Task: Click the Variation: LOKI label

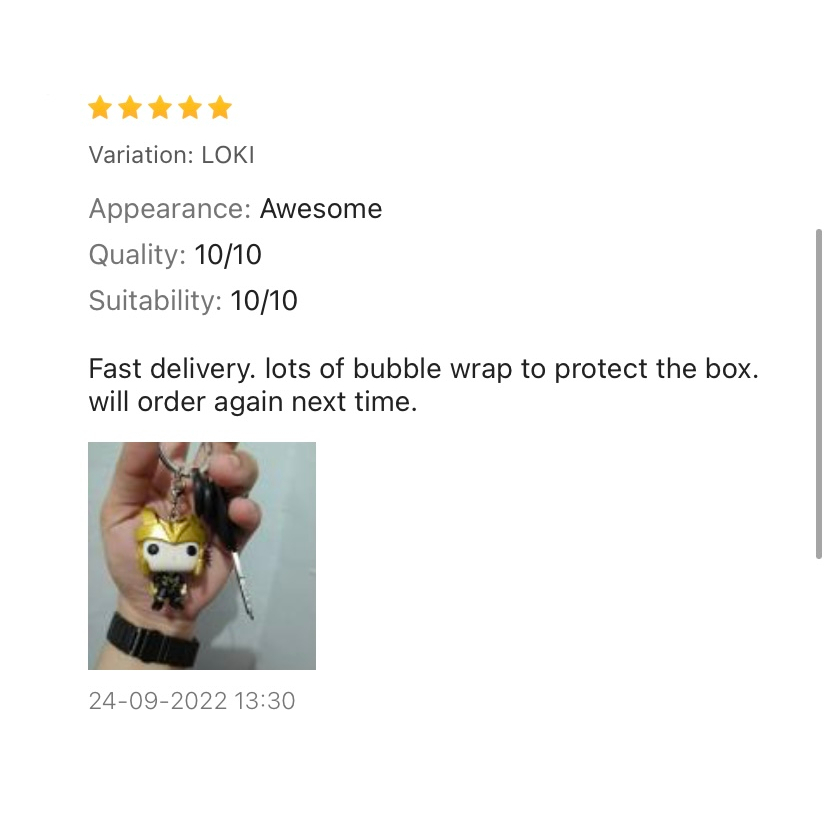Action: point(172,155)
